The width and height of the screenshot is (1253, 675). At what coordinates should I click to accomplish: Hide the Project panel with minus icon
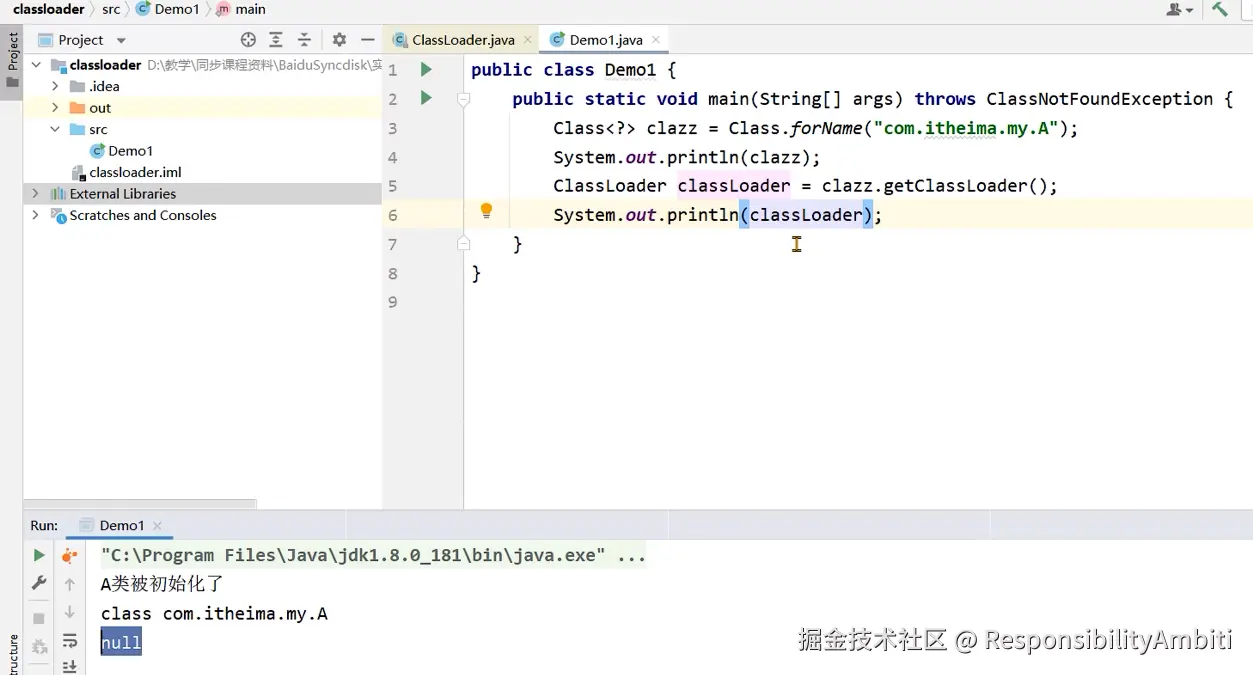pos(368,40)
